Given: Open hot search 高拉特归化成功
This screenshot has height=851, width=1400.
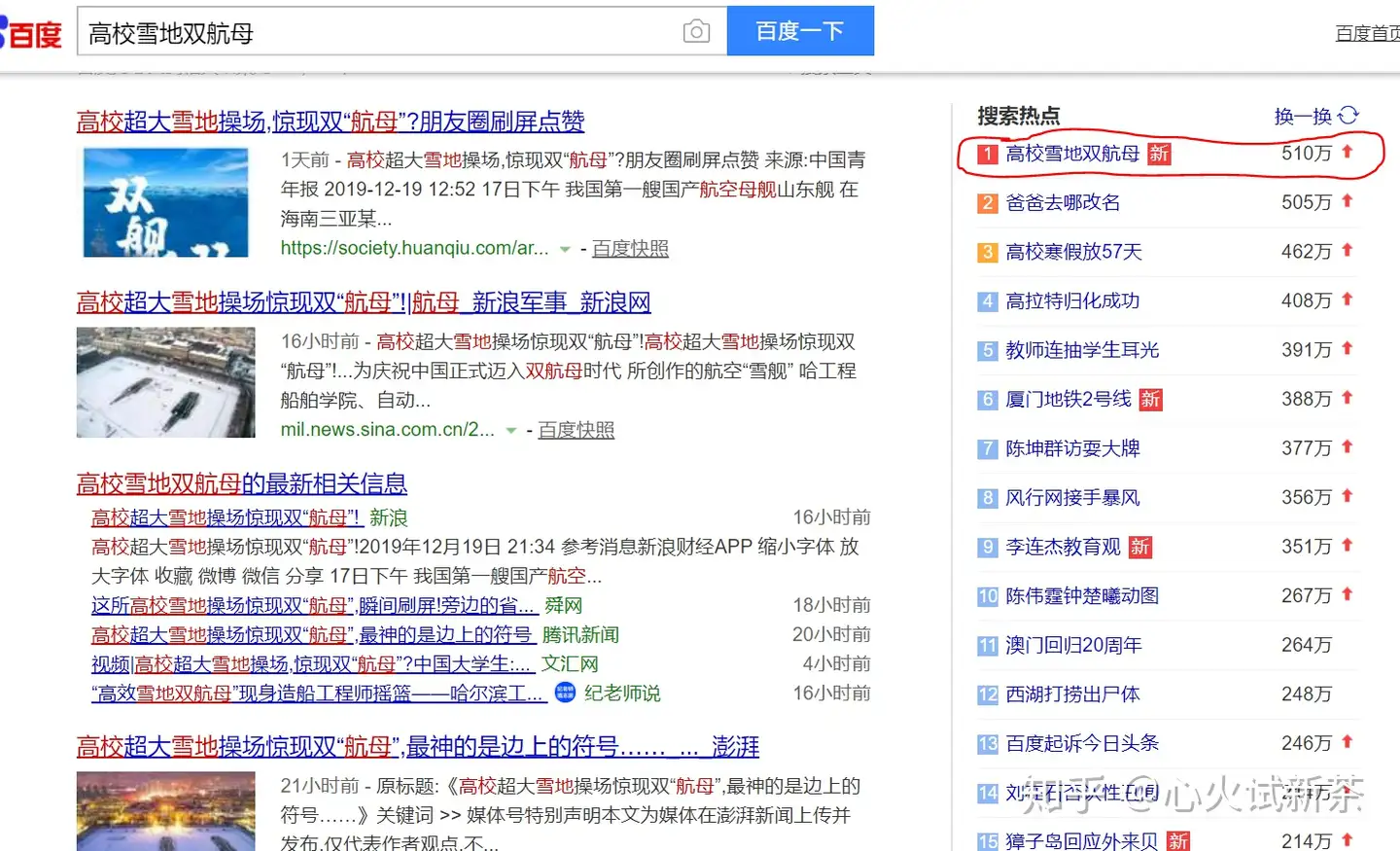Looking at the screenshot, I should point(1072,301).
